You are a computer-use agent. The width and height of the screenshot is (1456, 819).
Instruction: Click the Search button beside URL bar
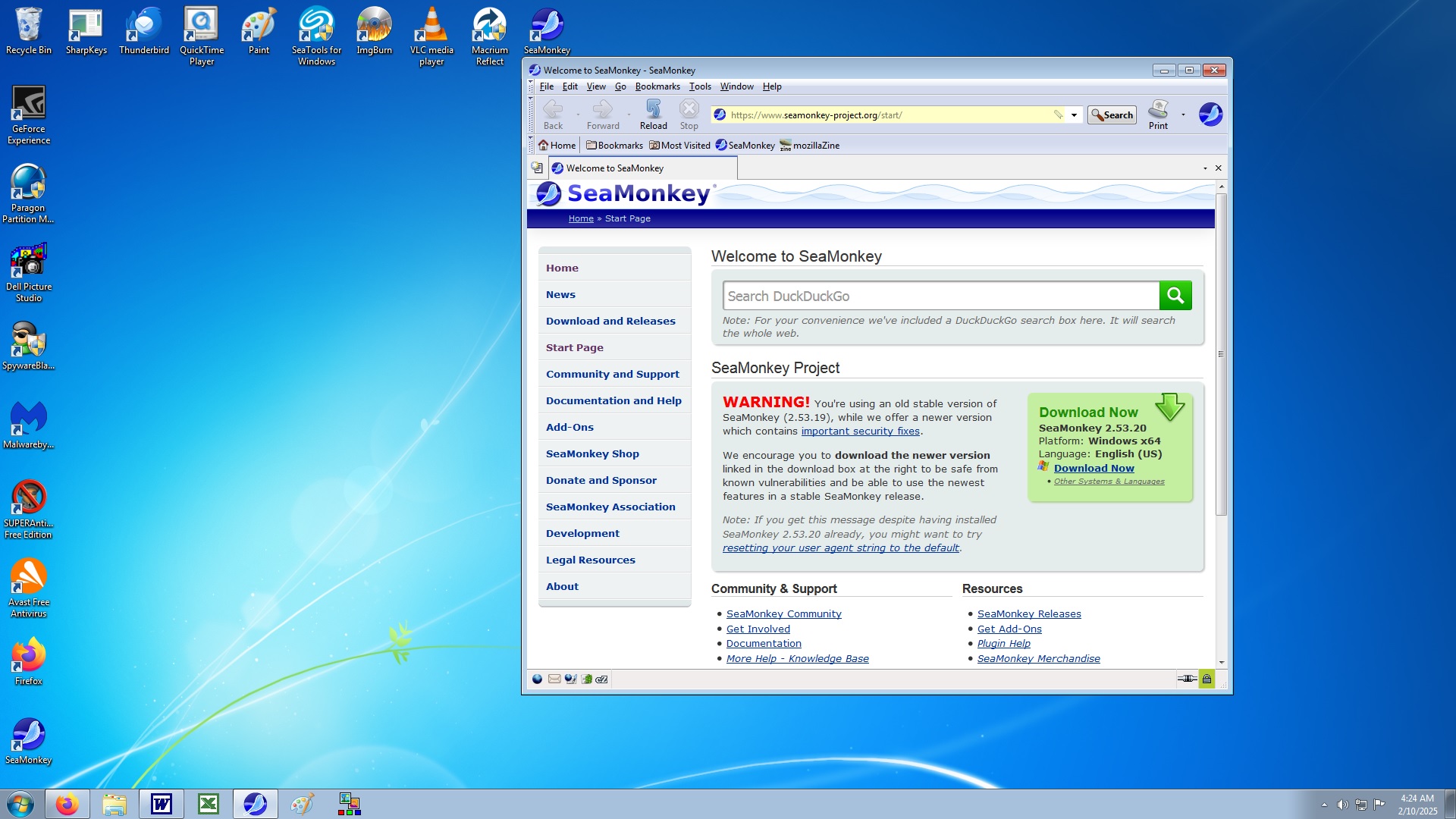pyautogui.click(x=1112, y=115)
